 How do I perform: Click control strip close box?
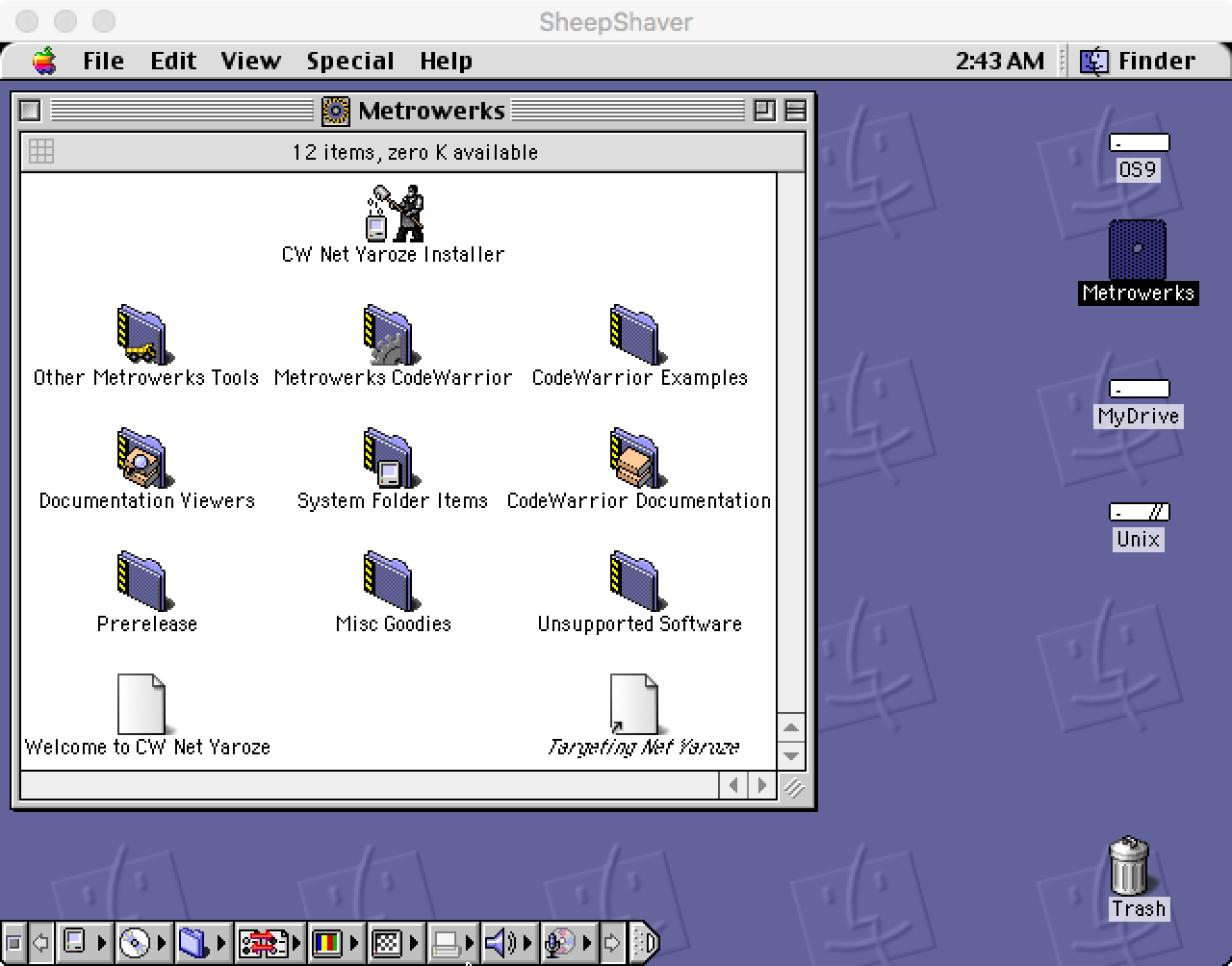tap(14, 943)
